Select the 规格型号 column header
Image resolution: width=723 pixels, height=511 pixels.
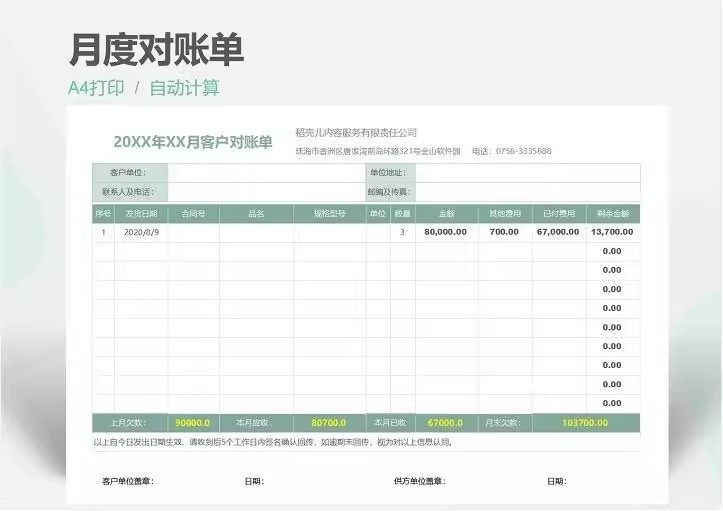coord(330,214)
